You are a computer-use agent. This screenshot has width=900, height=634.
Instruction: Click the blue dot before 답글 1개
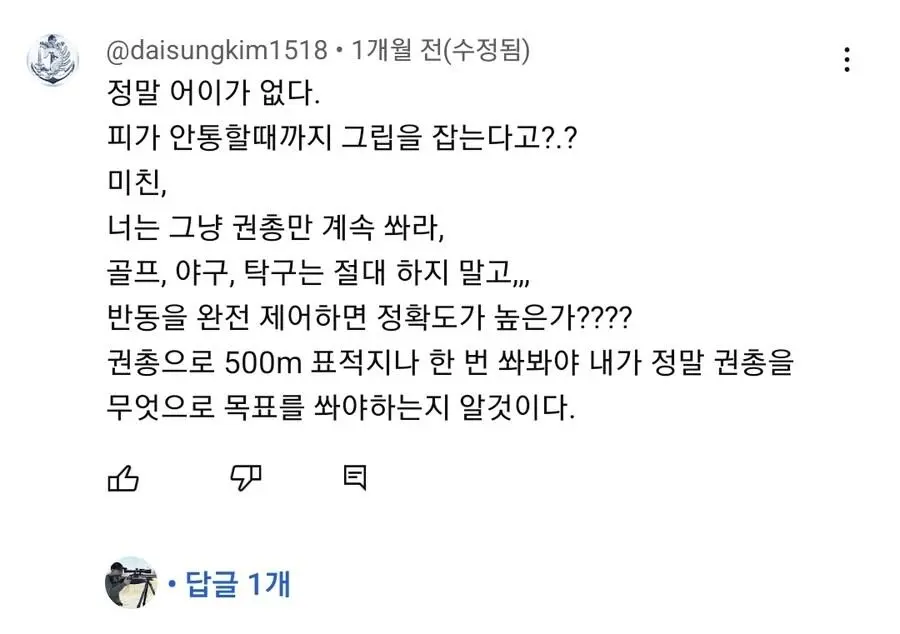tap(171, 583)
